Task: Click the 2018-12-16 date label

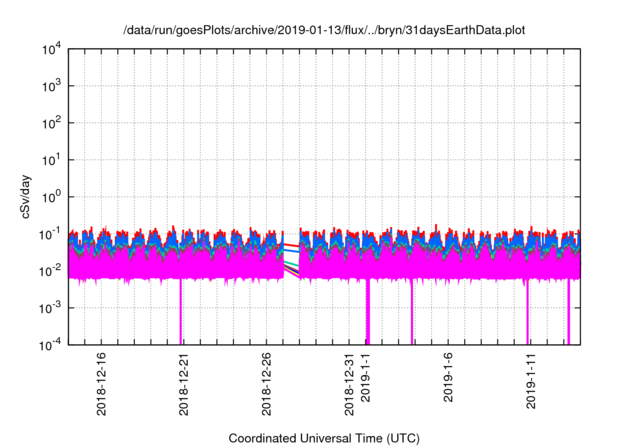Action: tap(101, 384)
